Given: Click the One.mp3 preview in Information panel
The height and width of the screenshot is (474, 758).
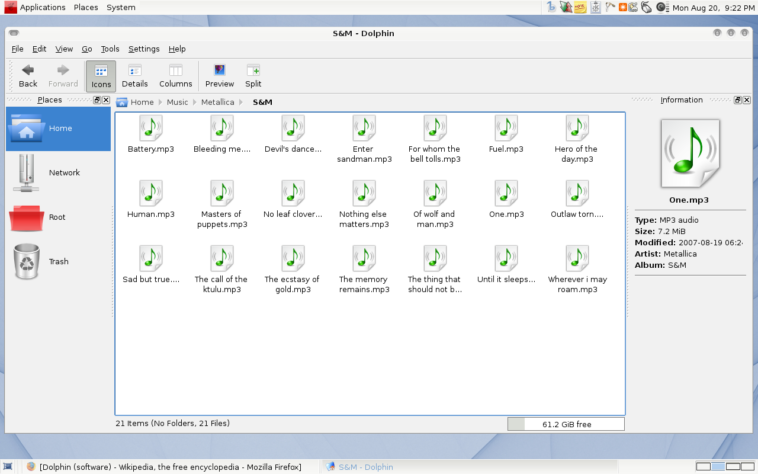Looking at the screenshot, I should click(690, 154).
